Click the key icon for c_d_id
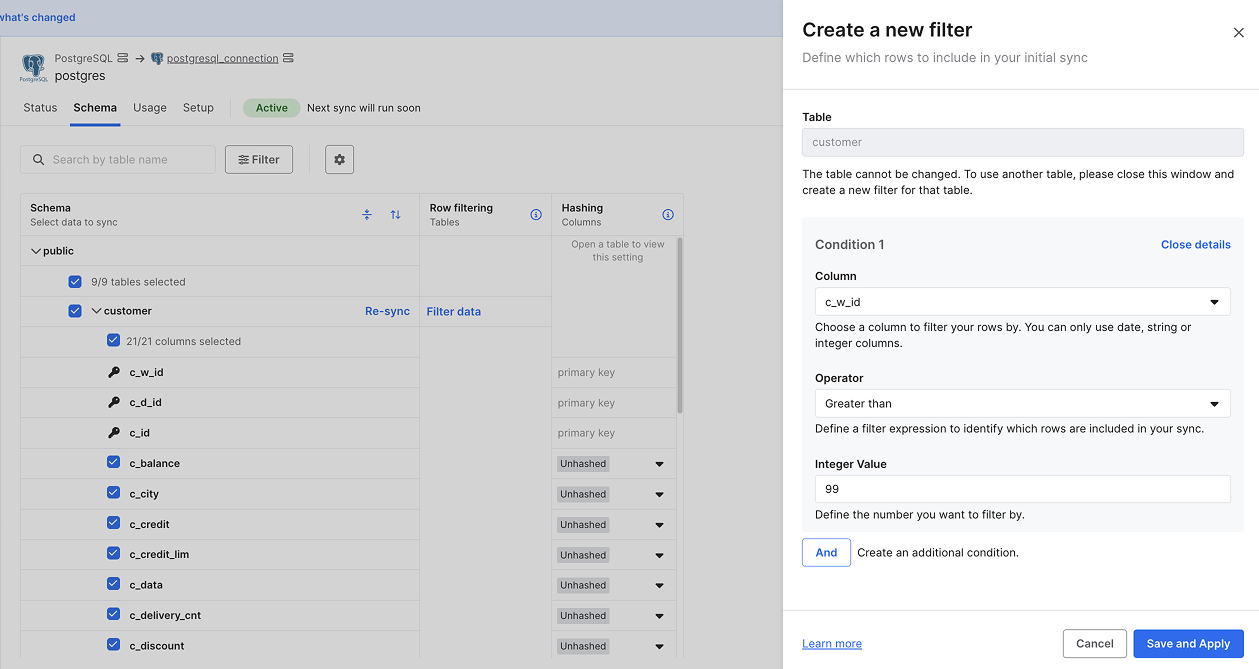Screen dimensions: 1259x669 pyautogui.click(x=114, y=403)
